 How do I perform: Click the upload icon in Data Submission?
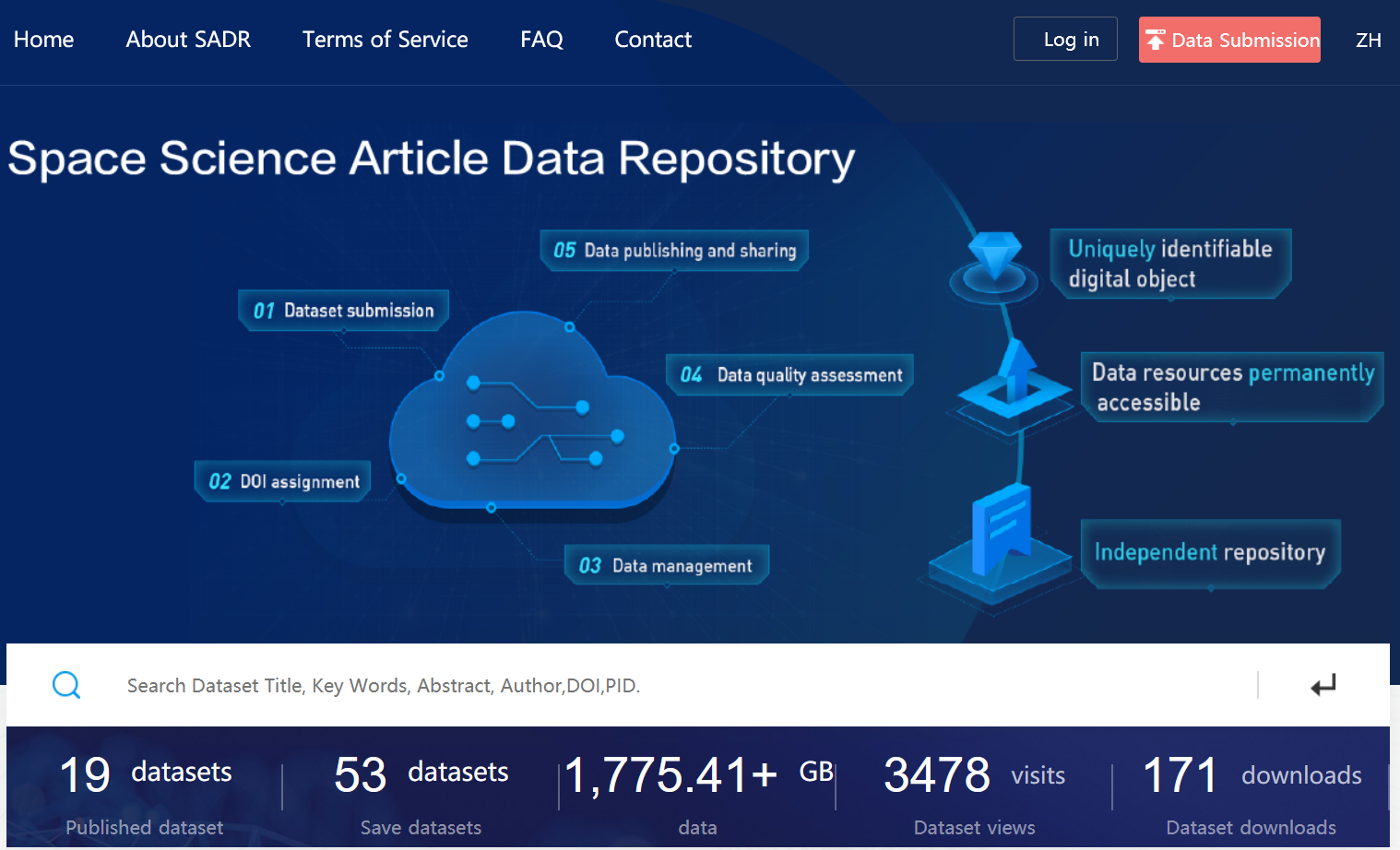pos(1155,40)
